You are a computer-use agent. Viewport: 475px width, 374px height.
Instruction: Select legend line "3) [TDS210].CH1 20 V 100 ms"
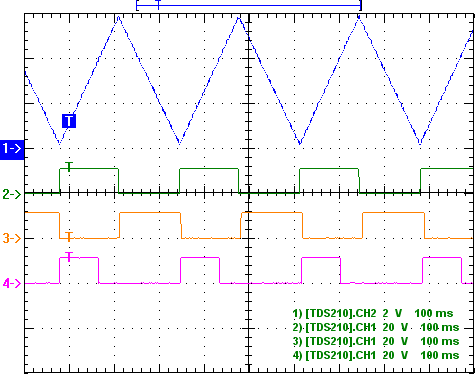coord(376,341)
